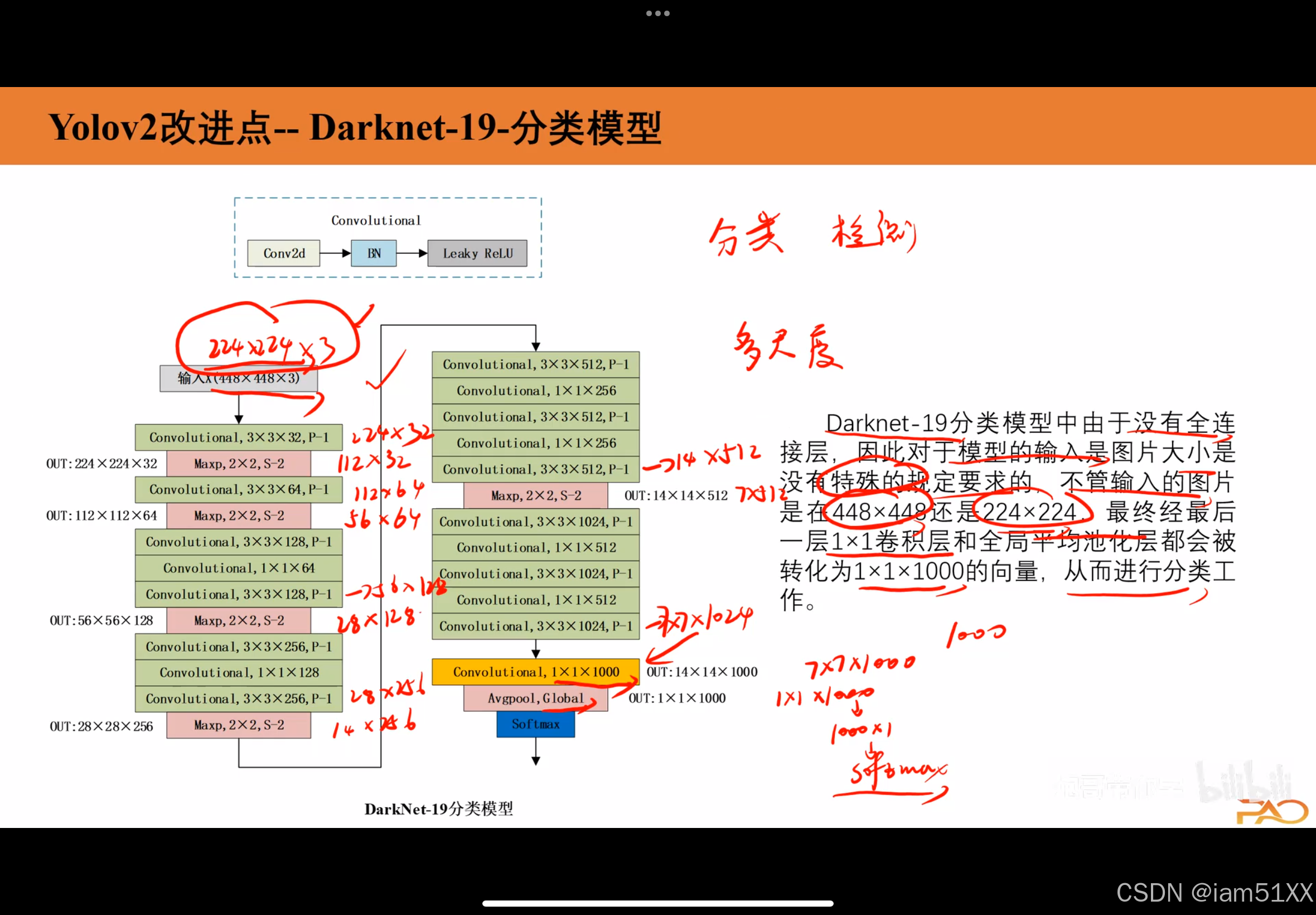This screenshot has width=1316, height=915.
Task: Open the three-dot options menu at top
Action: (x=657, y=13)
